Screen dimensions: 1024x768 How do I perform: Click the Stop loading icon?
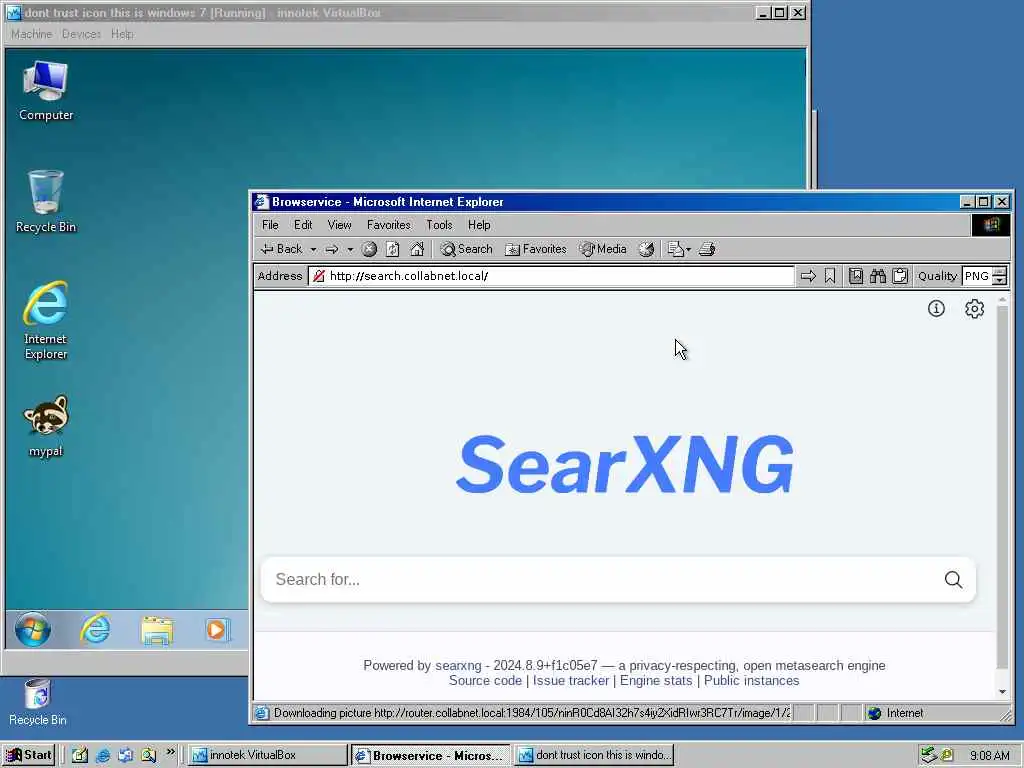pyautogui.click(x=370, y=249)
